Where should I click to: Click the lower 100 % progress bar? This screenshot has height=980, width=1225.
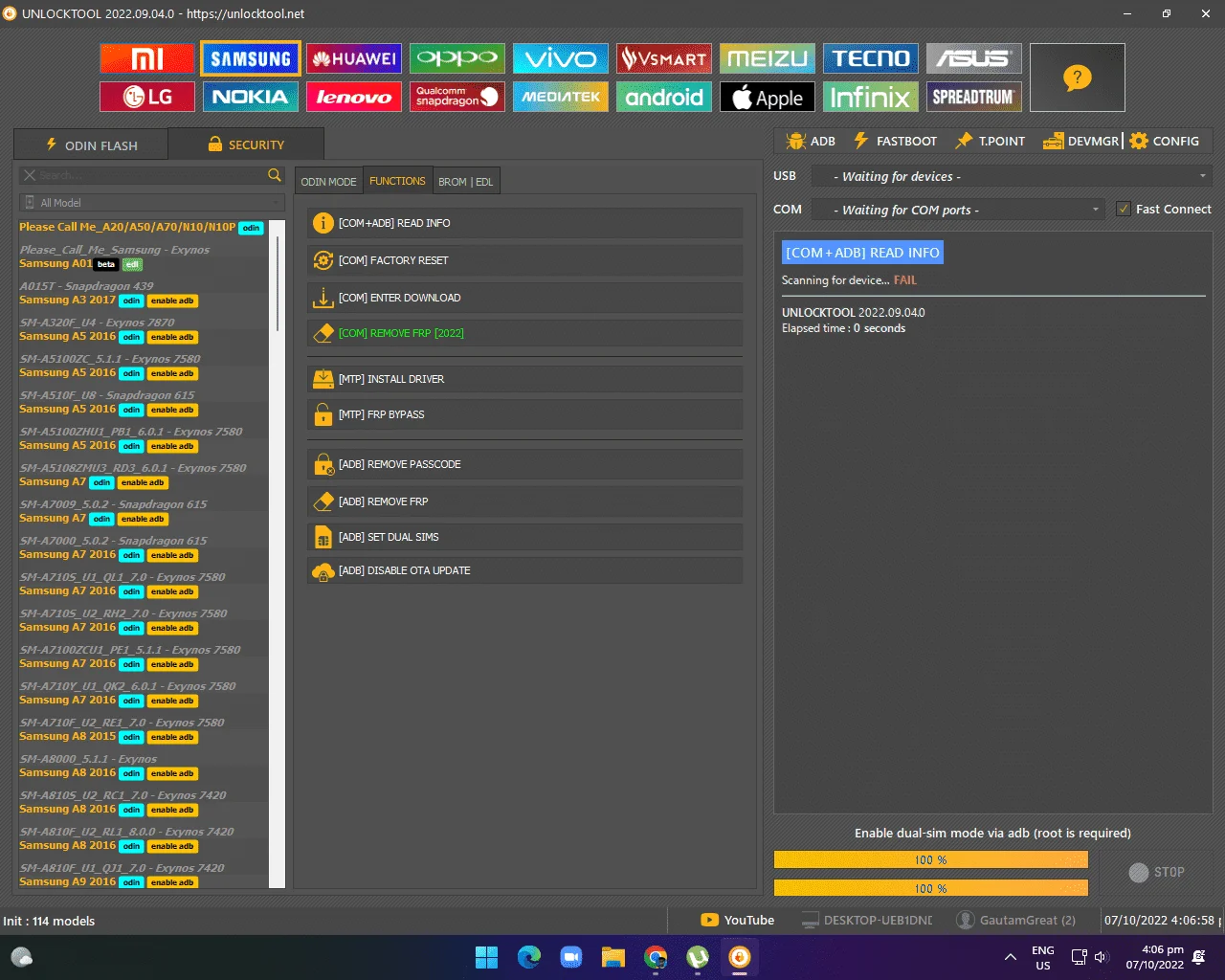[x=930, y=888]
